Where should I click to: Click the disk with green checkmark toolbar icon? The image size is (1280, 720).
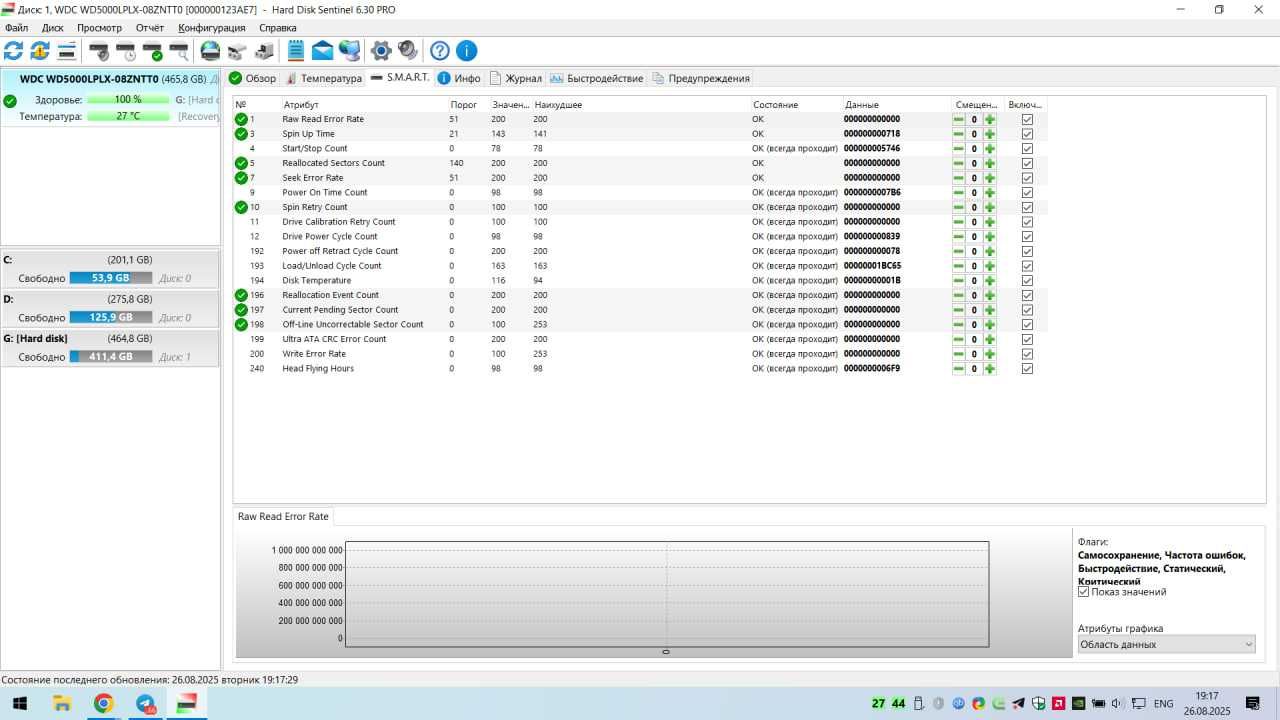[152, 51]
